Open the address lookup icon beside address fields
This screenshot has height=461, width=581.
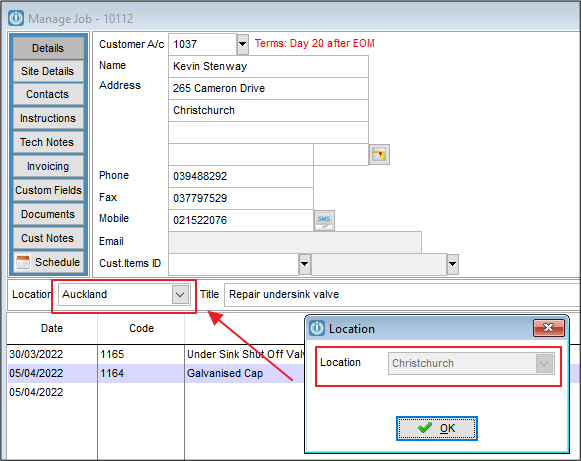[379, 154]
